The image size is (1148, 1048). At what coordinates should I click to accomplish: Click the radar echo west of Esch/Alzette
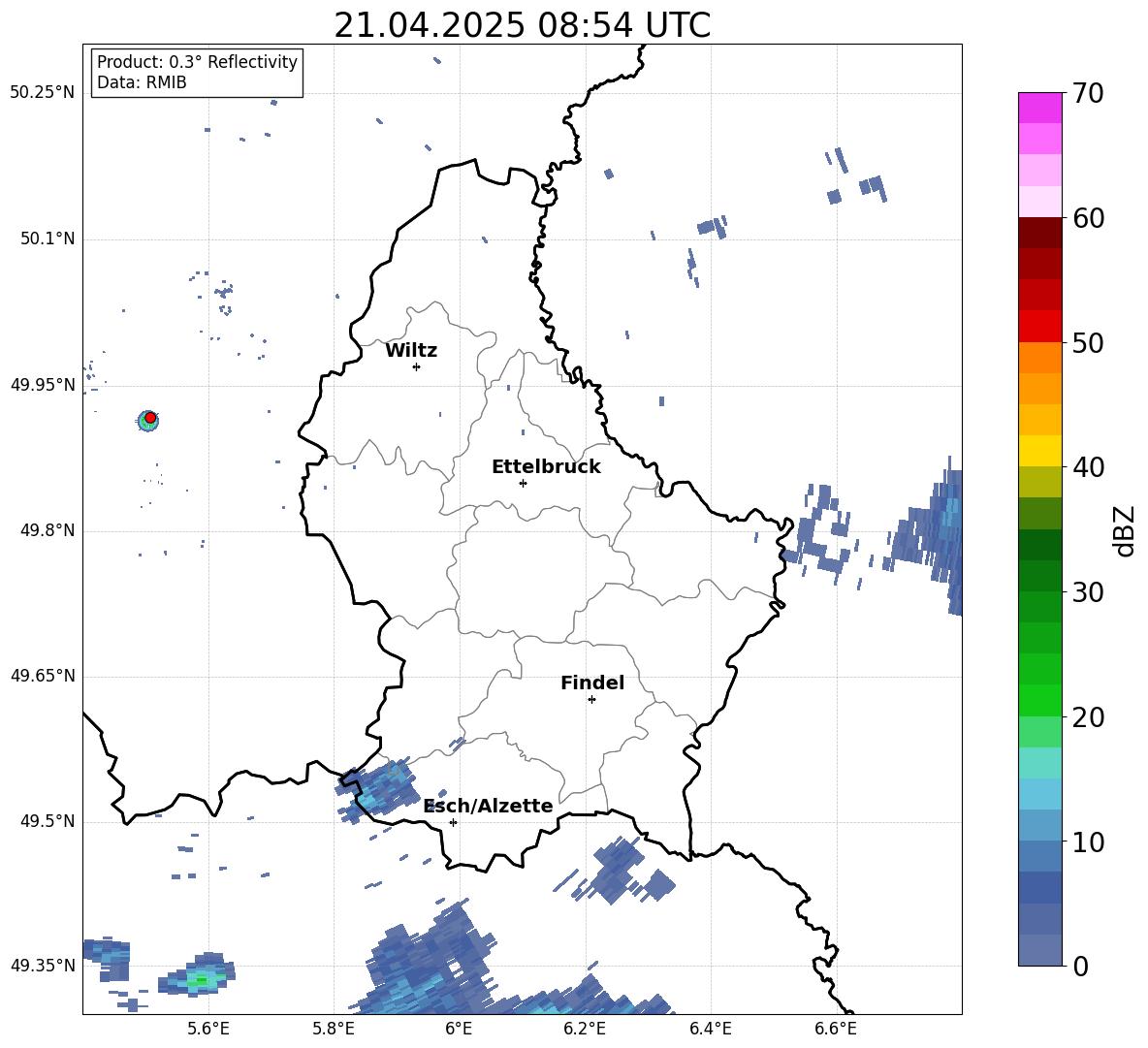[x=377, y=789]
